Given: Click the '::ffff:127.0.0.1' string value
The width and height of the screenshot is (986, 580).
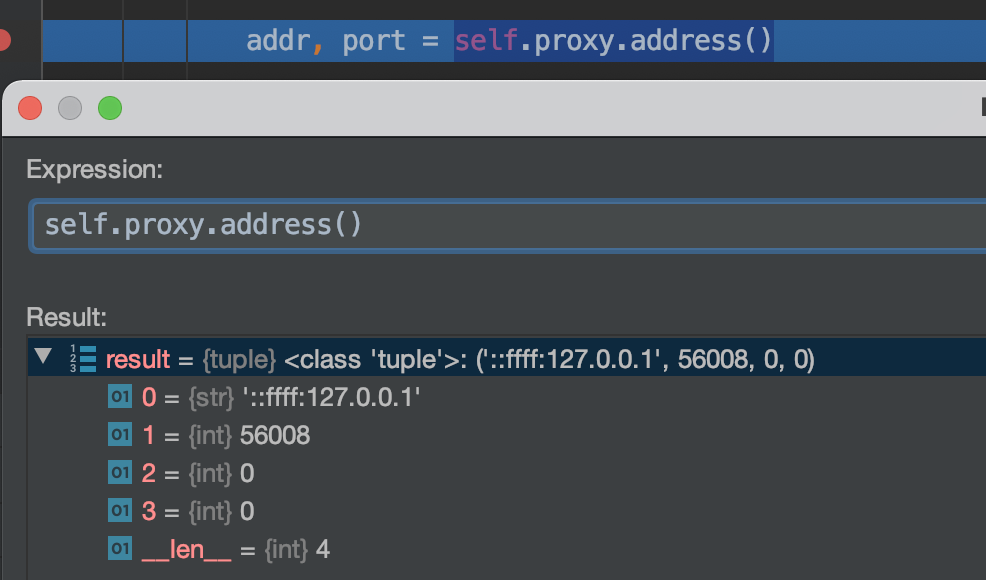Looking at the screenshot, I should point(340,397).
